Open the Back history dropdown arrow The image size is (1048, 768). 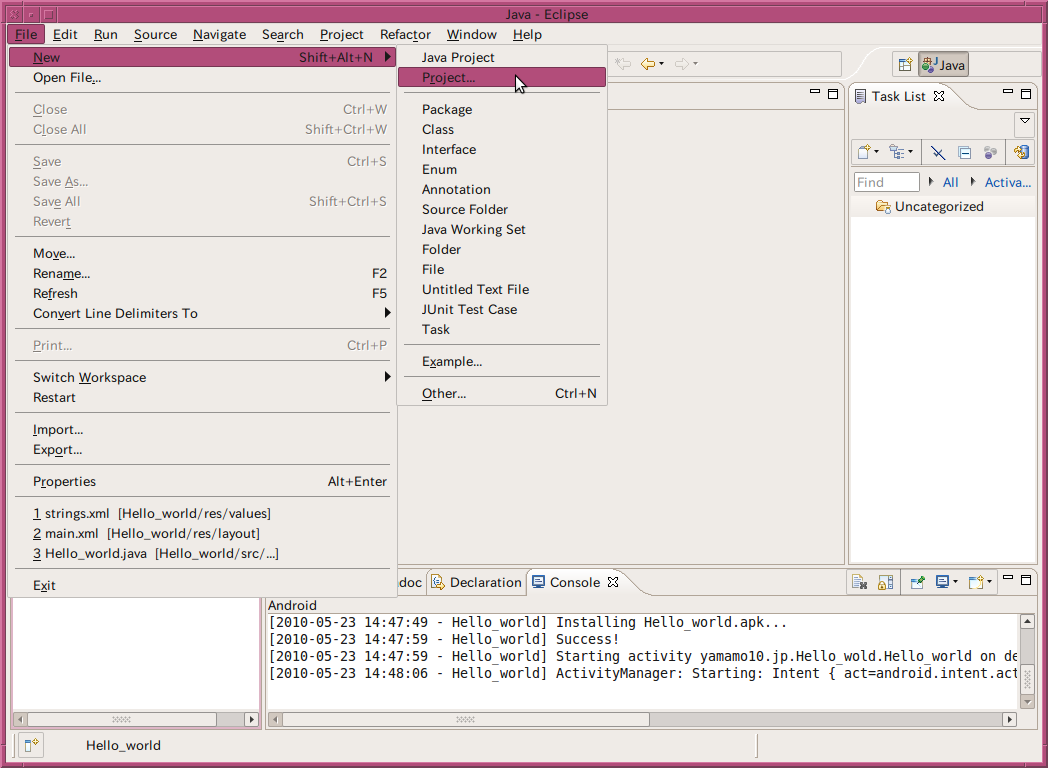pyautogui.click(x=662, y=63)
